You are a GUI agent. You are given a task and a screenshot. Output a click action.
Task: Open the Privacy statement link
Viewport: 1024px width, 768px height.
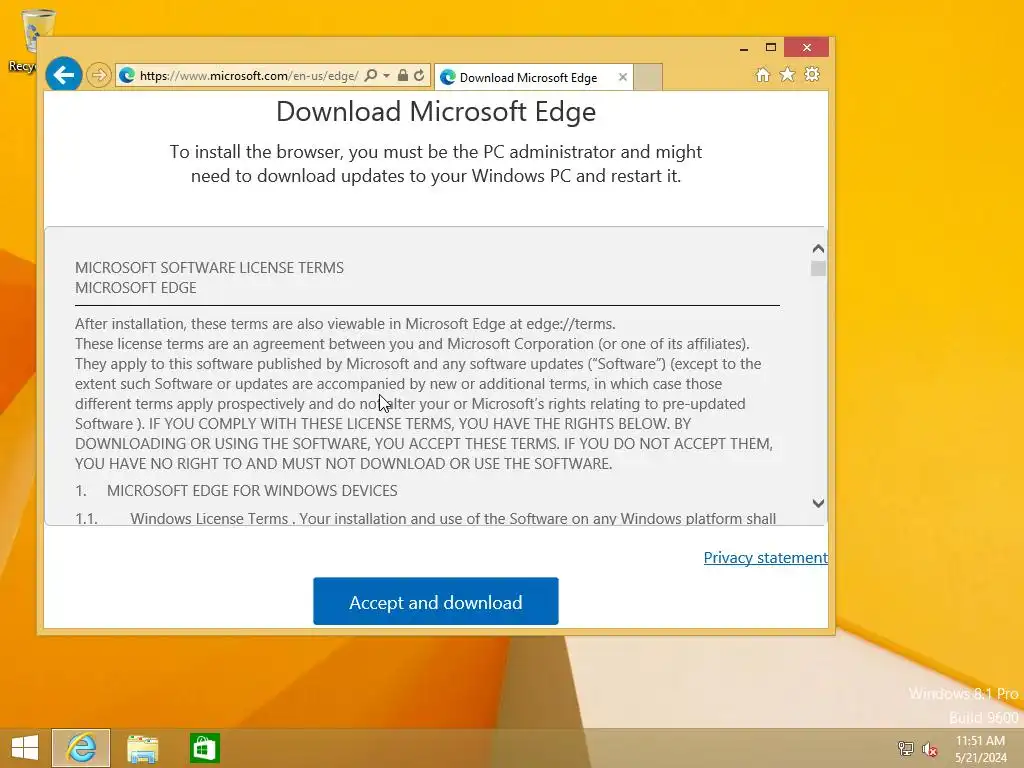765,558
